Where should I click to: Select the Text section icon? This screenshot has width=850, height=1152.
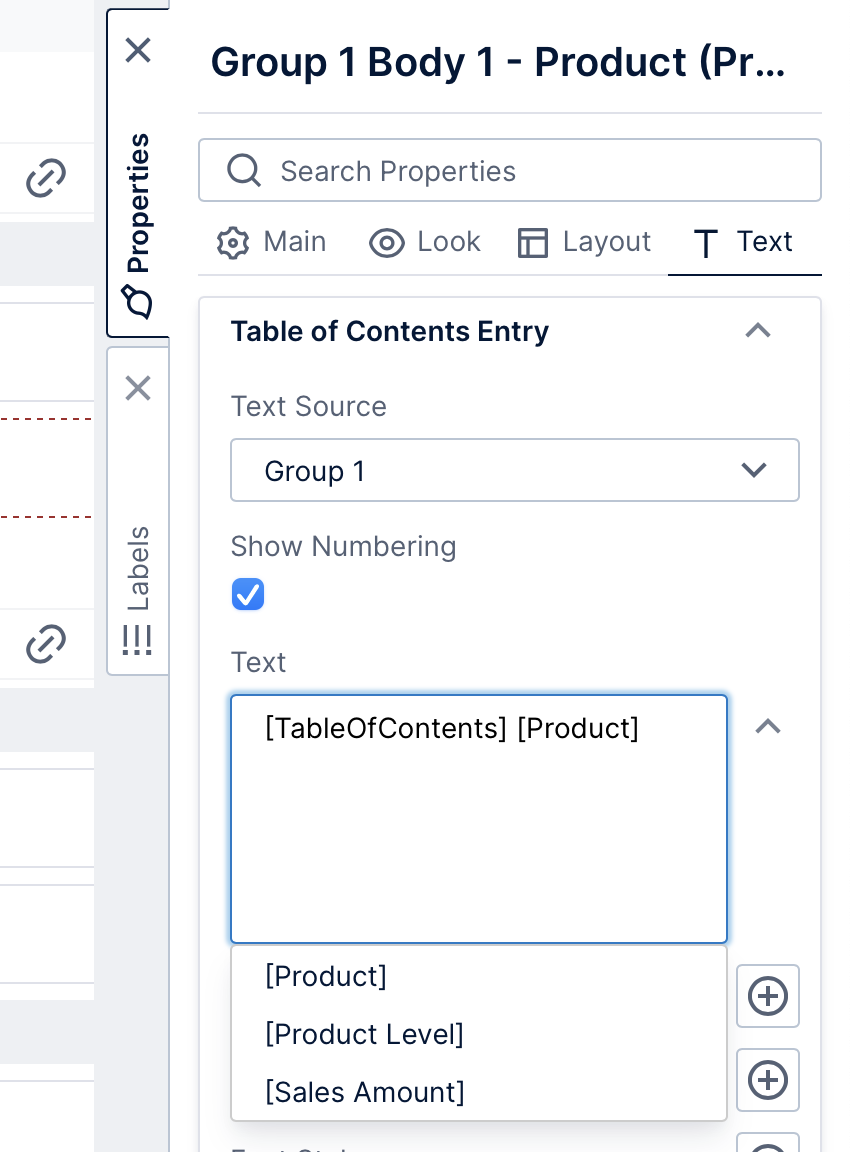707,242
